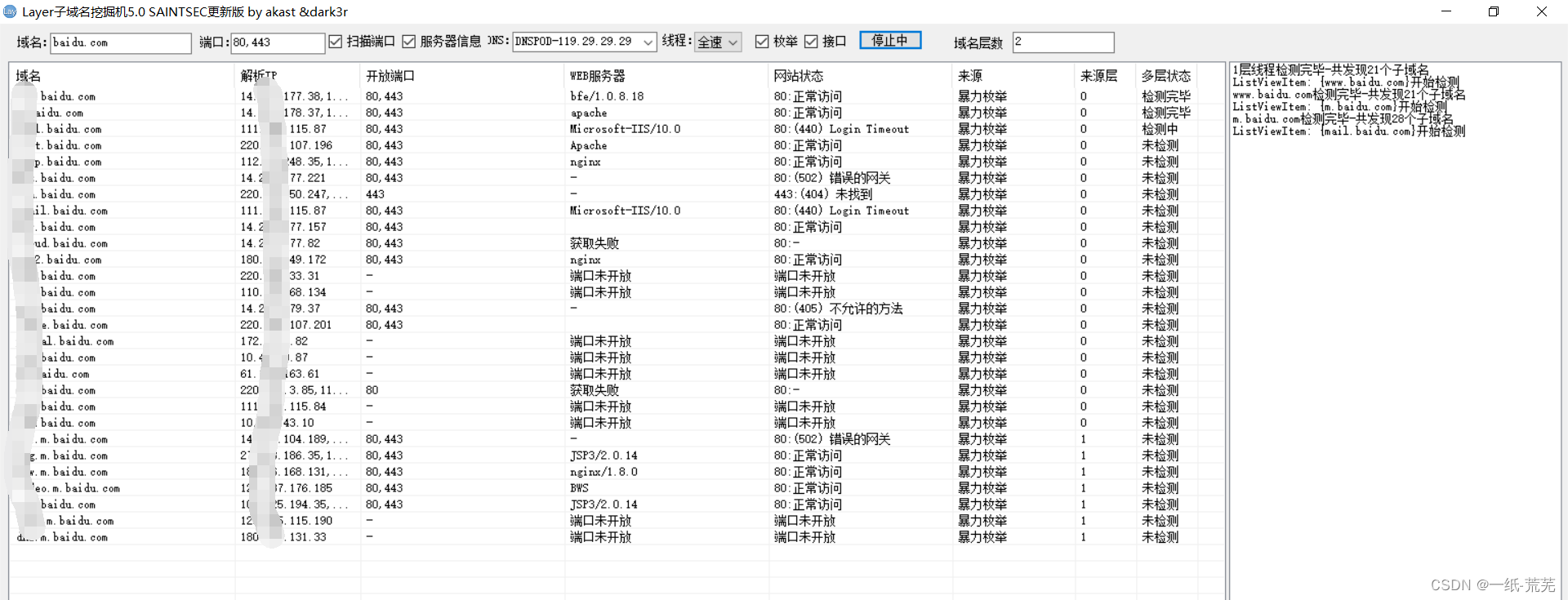This screenshot has height=600, width=1568.
Task: Open the 线程 speed dropdown 全速
Action: point(718,42)
